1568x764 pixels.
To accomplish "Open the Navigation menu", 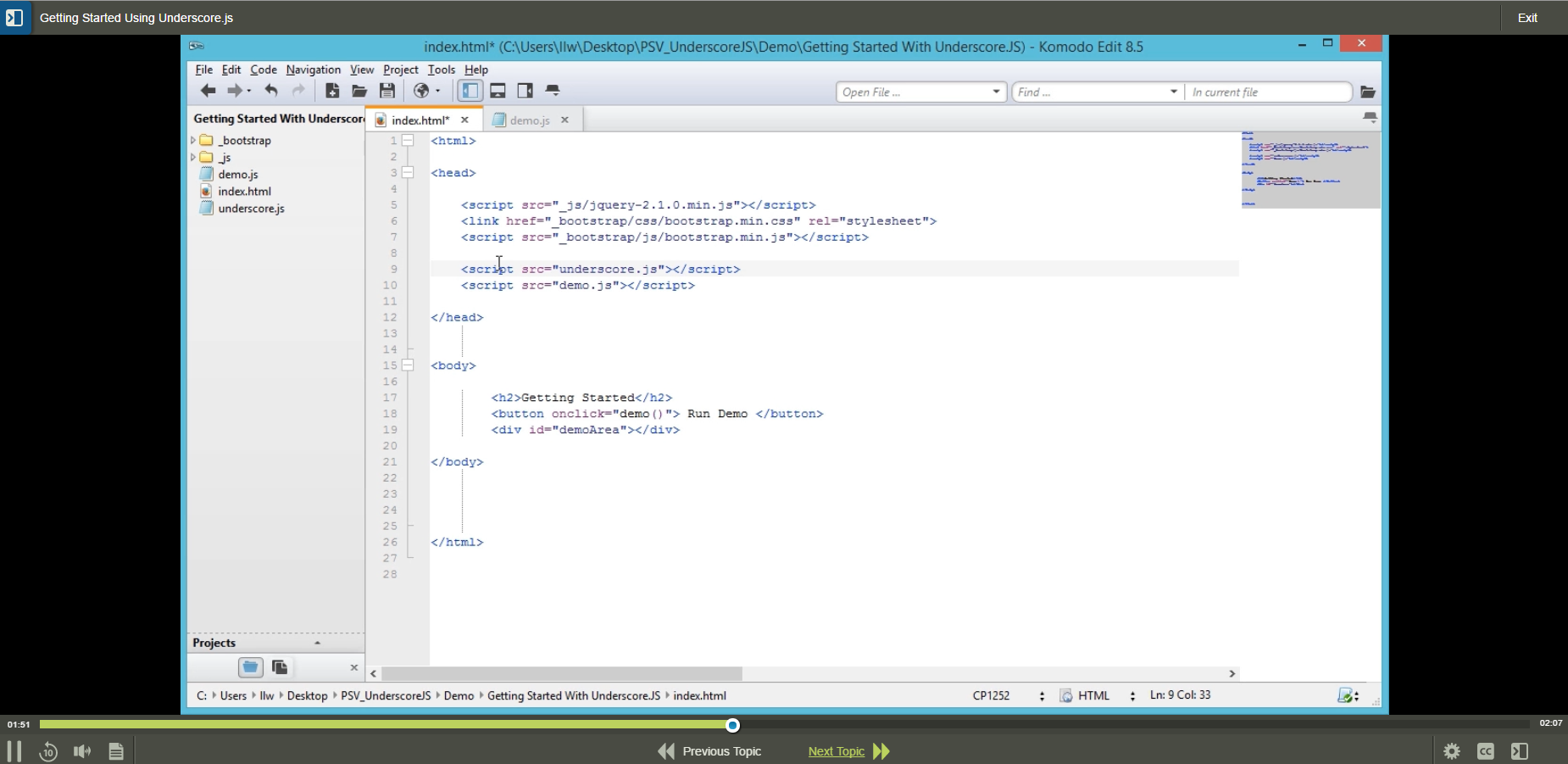I will click(313, 70).
